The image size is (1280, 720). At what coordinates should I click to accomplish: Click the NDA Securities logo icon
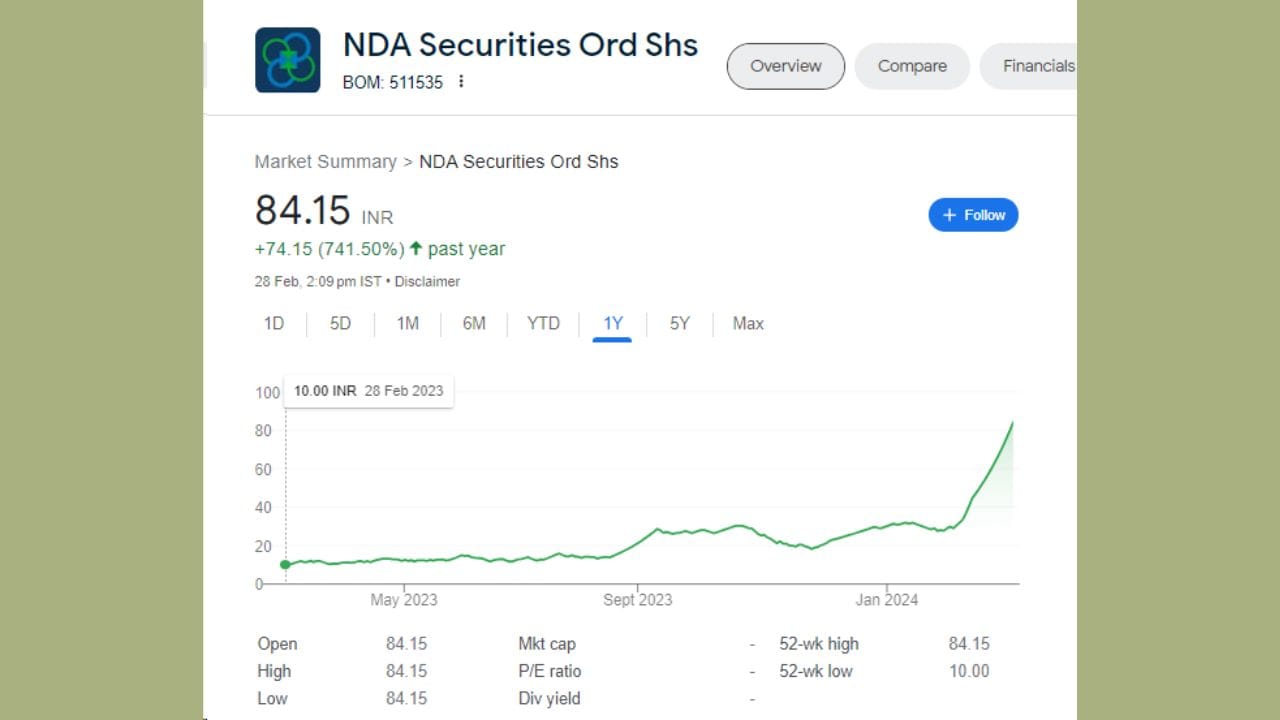click(288, 60)
